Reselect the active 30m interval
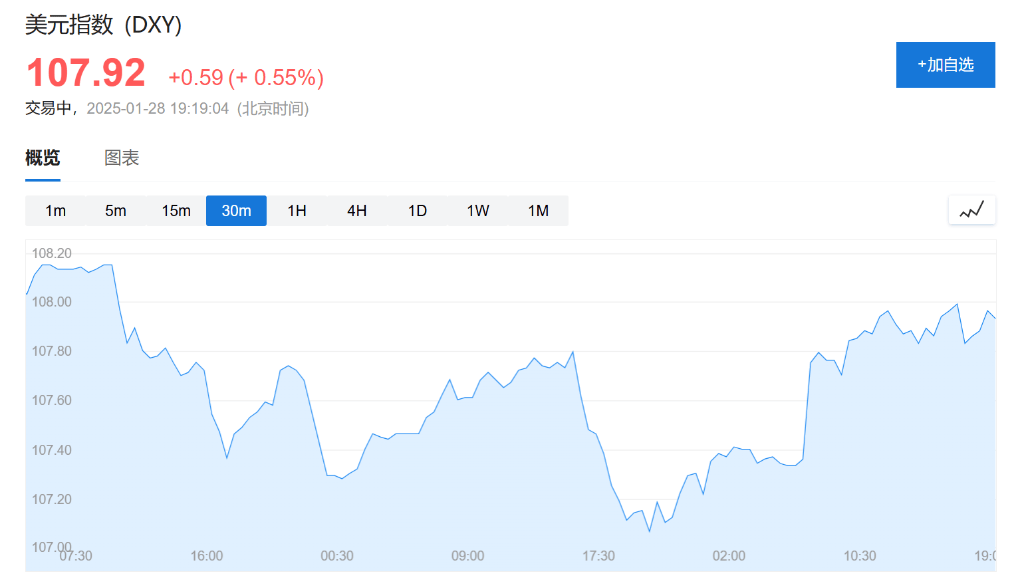Viewport: 1024px width, 581px height. pyautogui.click(x=236, y=210)
